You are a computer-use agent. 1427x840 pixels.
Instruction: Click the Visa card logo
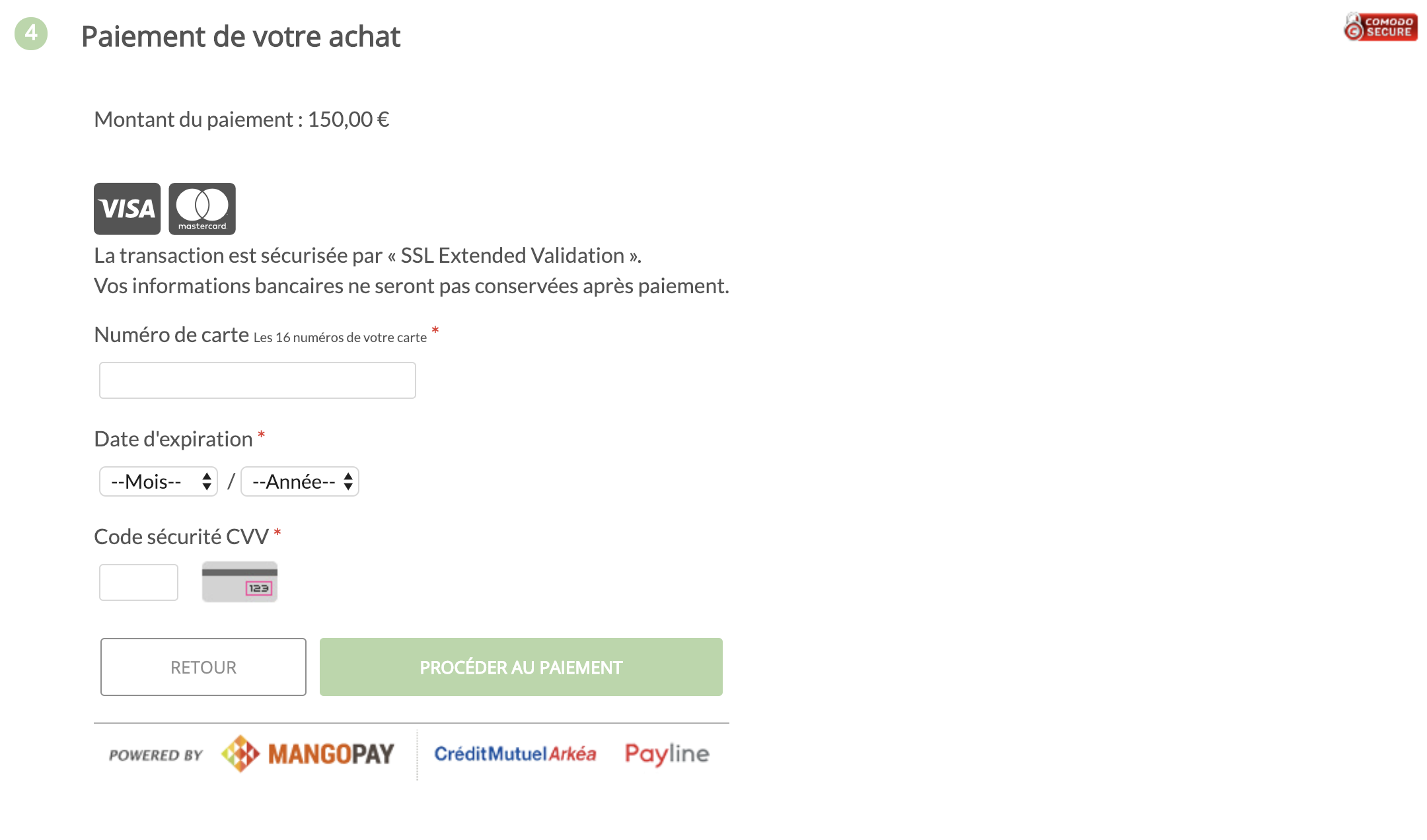tap(127, 209)
